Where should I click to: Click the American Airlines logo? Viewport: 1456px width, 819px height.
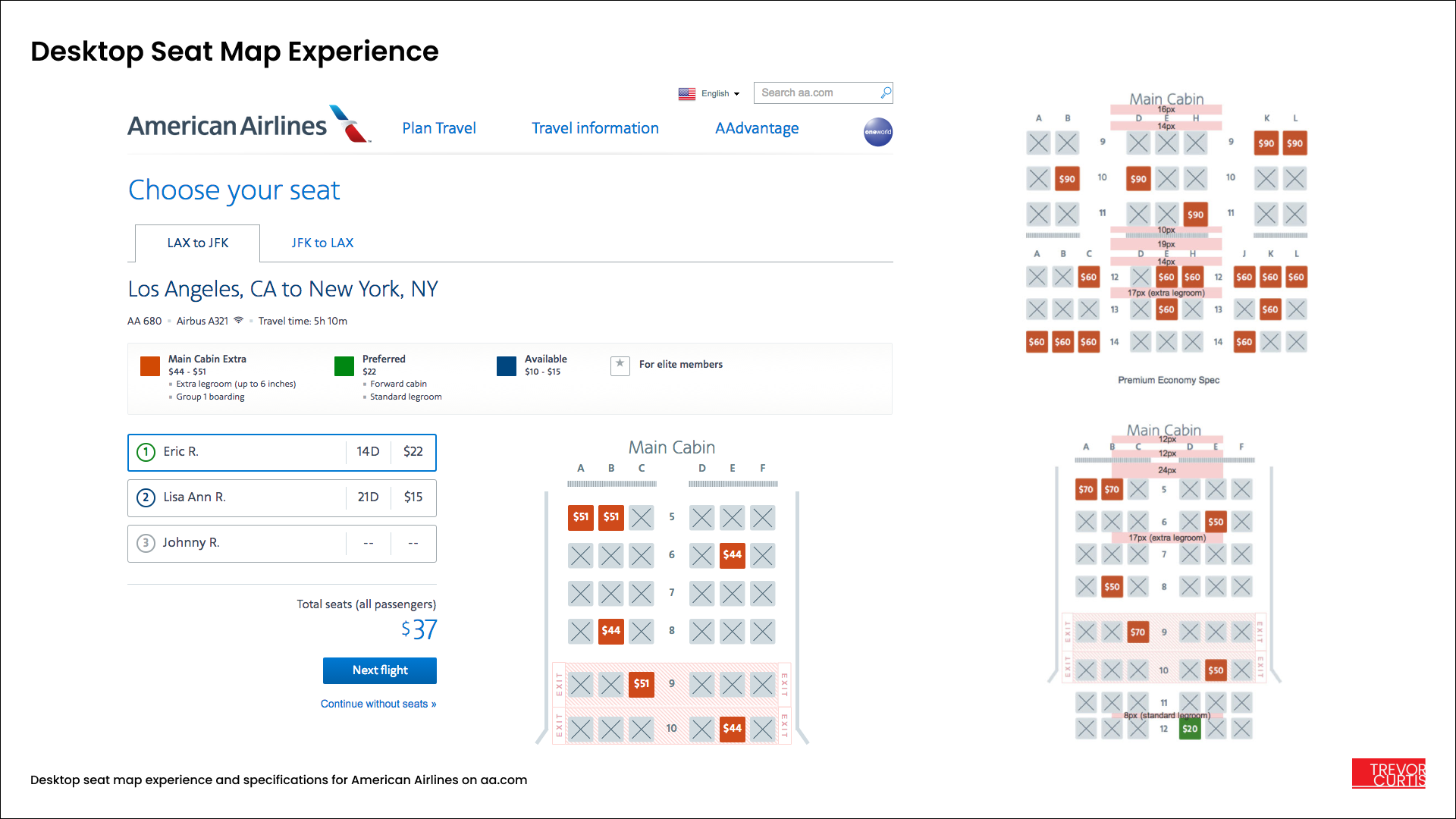[x=249, y=126]
